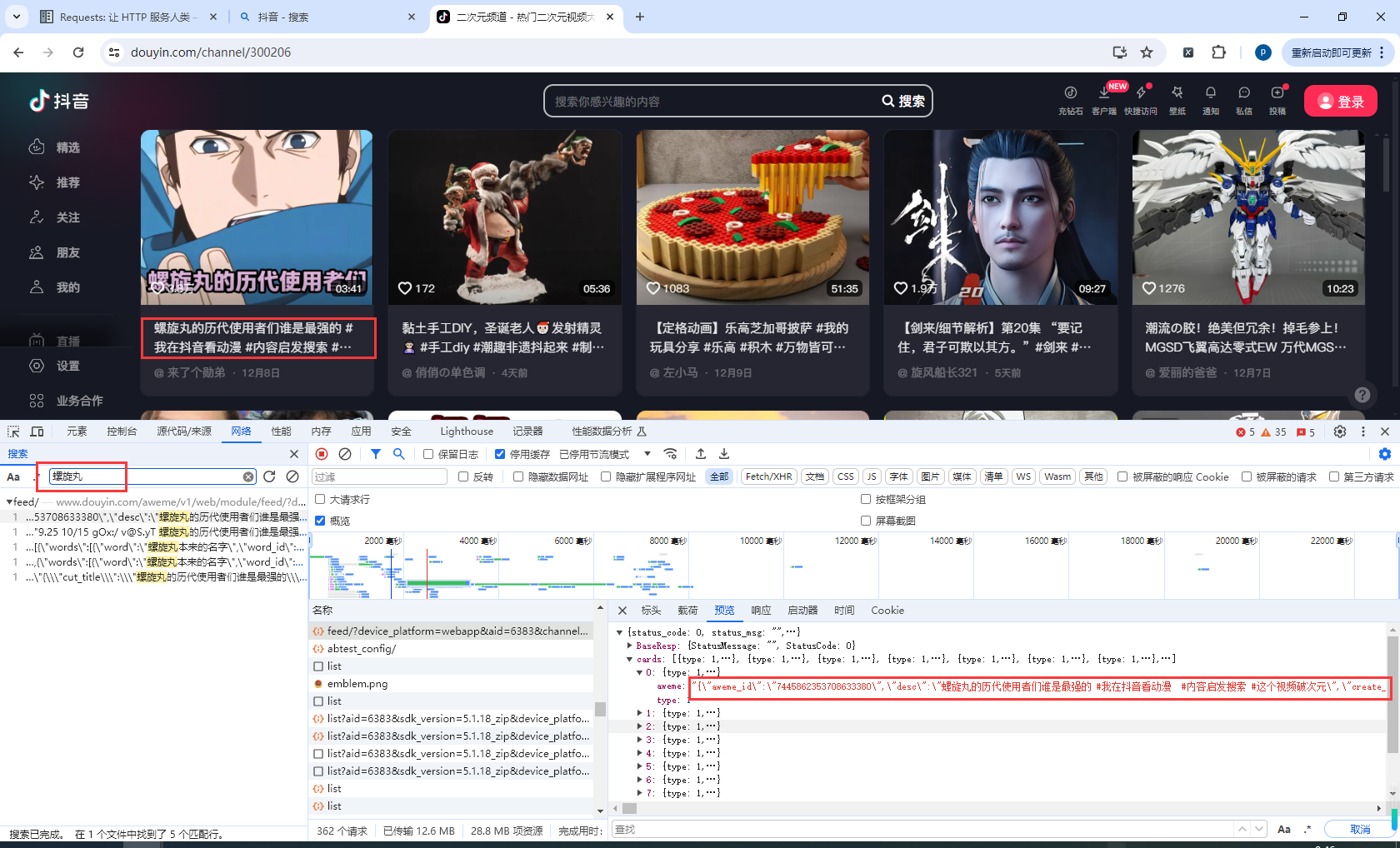This screenshot has height=848, width=1400.
Task: Click the 搜索 button in Douyin header
Action: click(x=903, y=101)
